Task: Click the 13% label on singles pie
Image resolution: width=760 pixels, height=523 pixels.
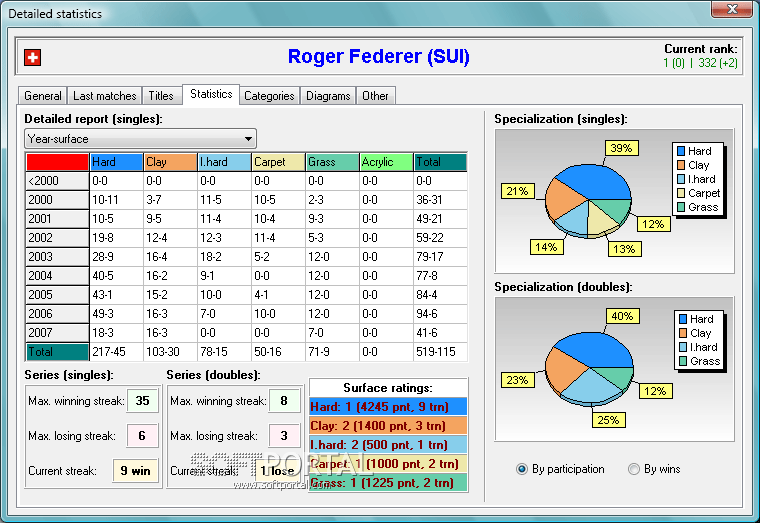Action: pos(624,249)
